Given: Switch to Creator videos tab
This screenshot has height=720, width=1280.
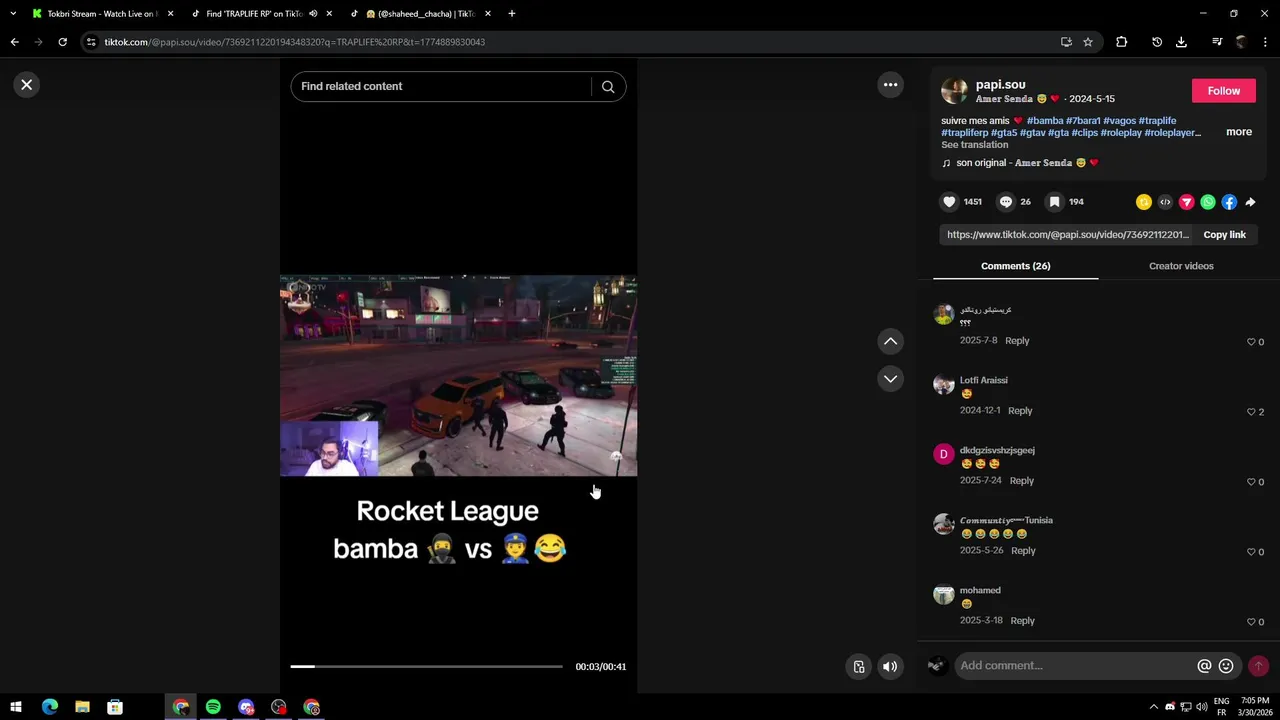Looking at the screenshot, I should pyautogui.click(x=1181, y=266).
